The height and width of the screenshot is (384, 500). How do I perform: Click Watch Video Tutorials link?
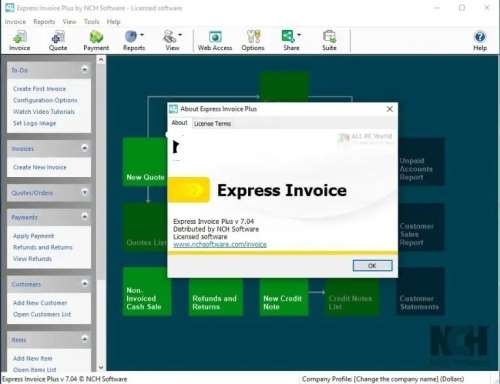44,112
